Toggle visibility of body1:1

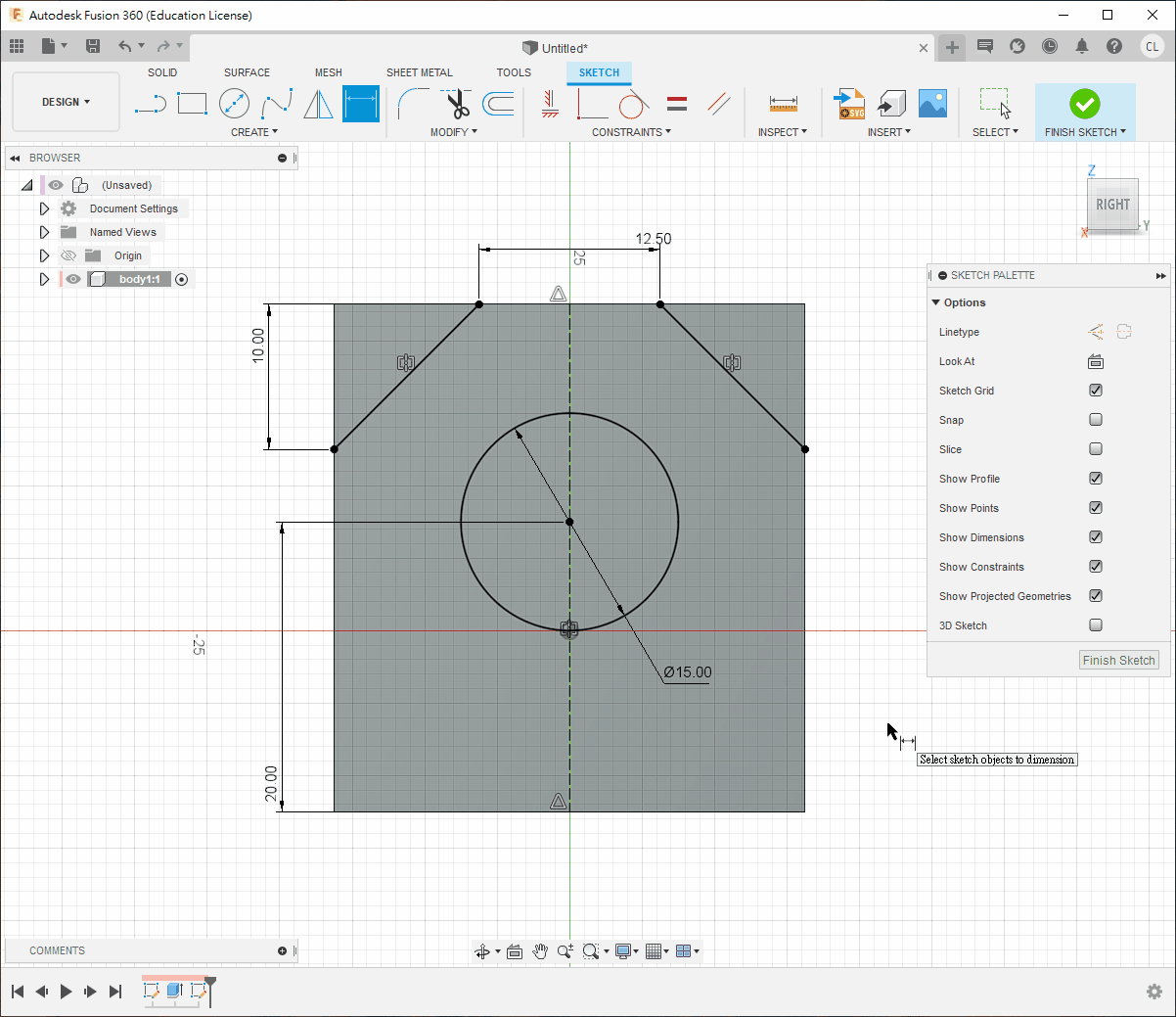(x=73, y=279)
